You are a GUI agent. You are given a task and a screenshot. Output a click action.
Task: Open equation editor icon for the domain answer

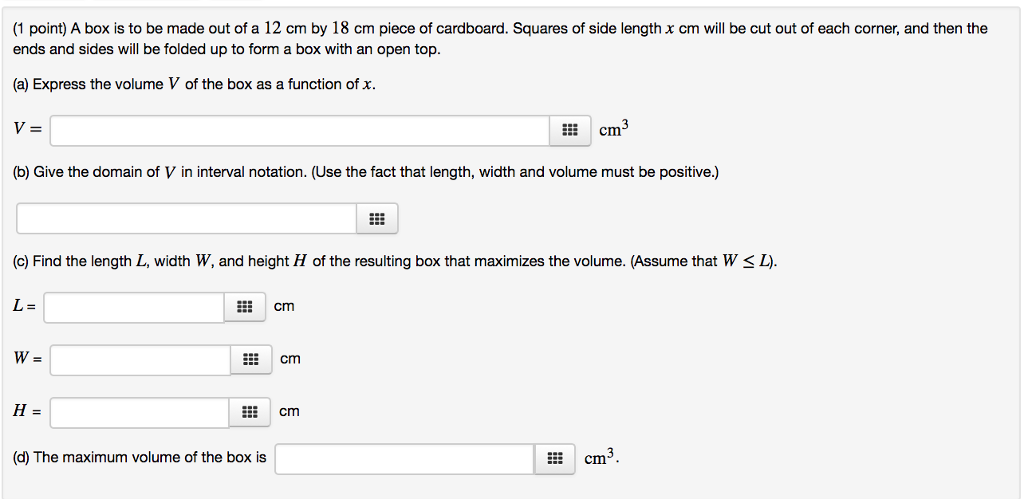tap(377, 219)
